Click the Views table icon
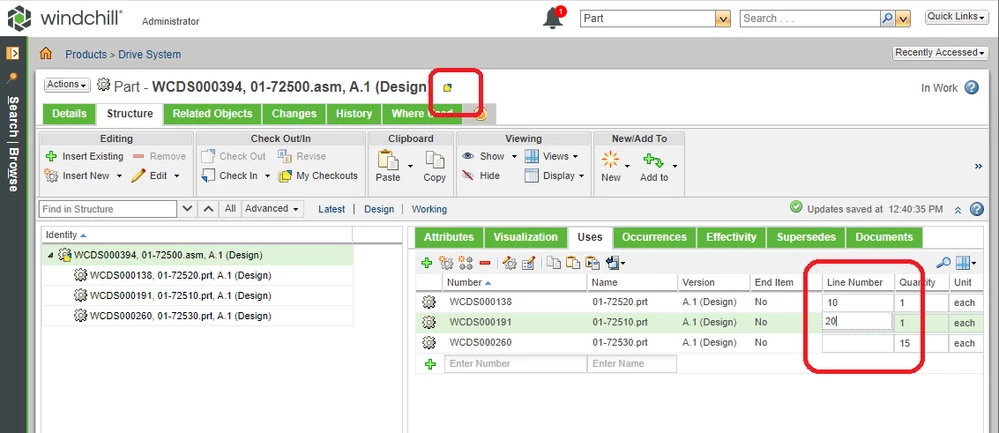This screenshot has height=433, width=999. click(531, 156)
